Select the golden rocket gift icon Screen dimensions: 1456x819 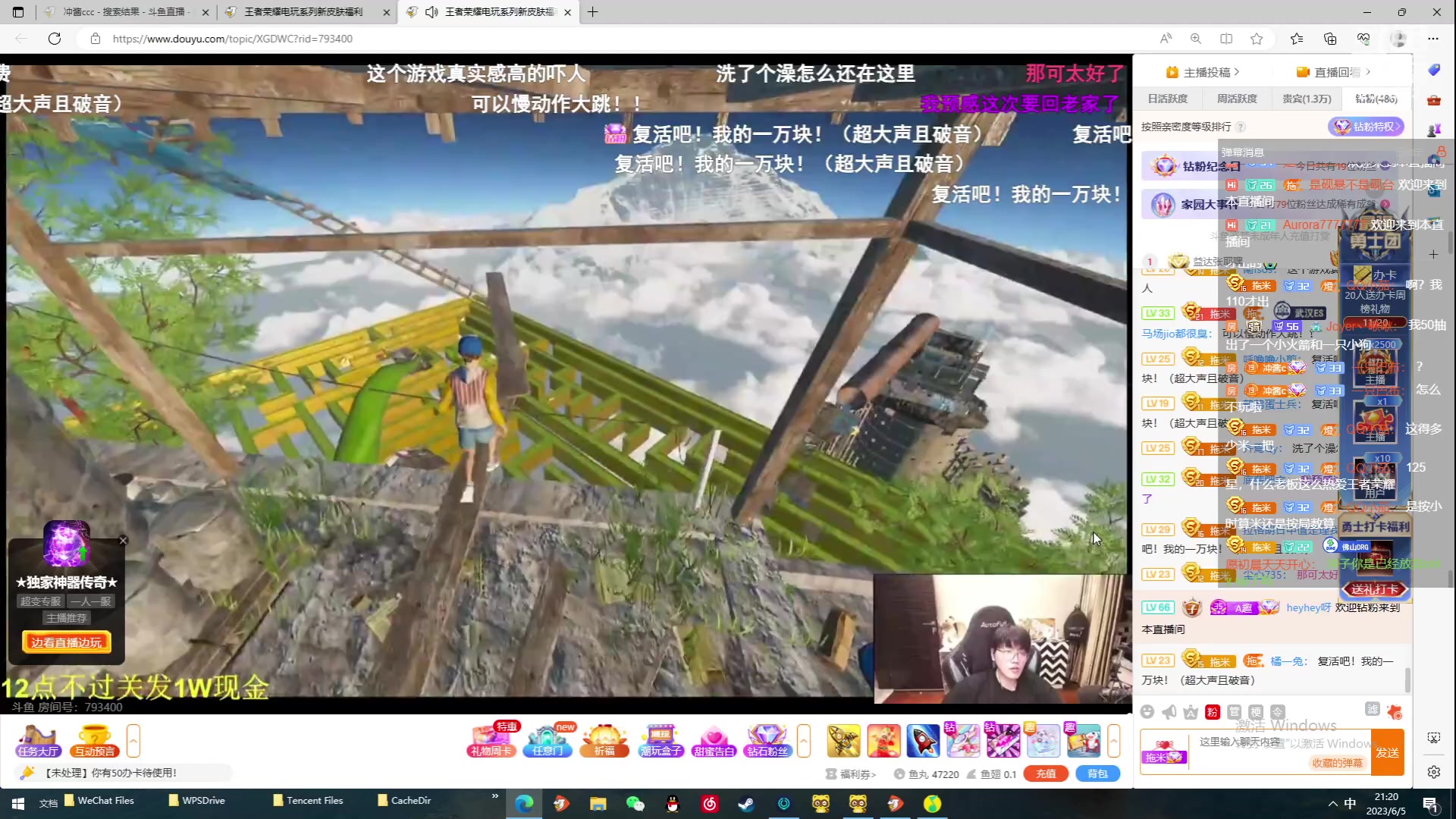coord(843,741)
